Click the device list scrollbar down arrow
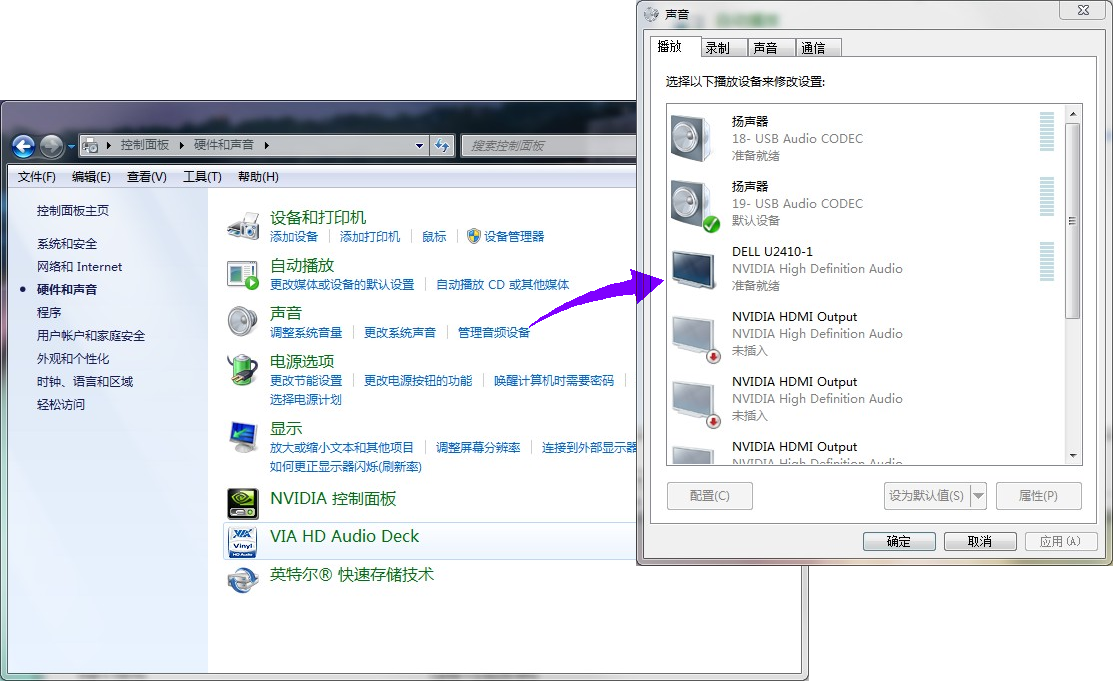The width and height of the screenshot is (1113, 681). (x=1073, y=456)
